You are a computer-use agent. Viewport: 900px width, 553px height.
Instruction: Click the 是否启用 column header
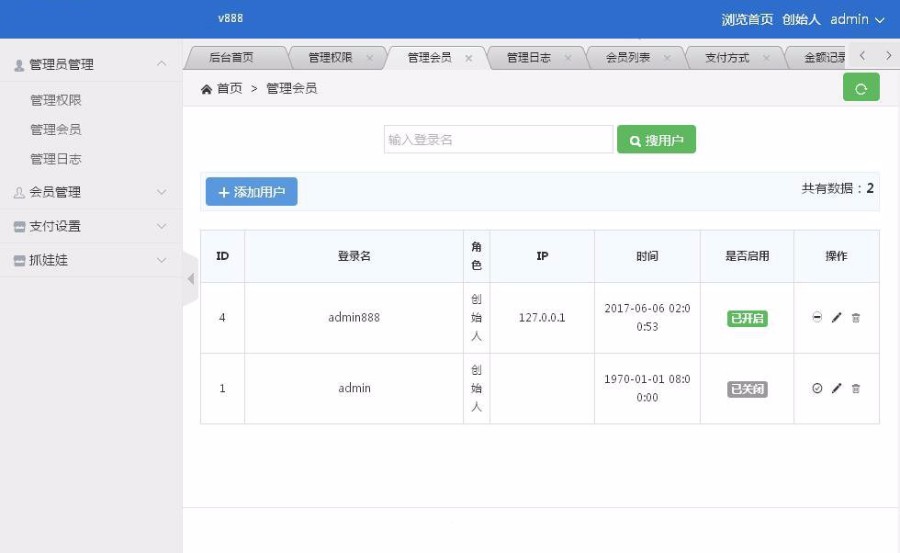(x=747, y=256)
